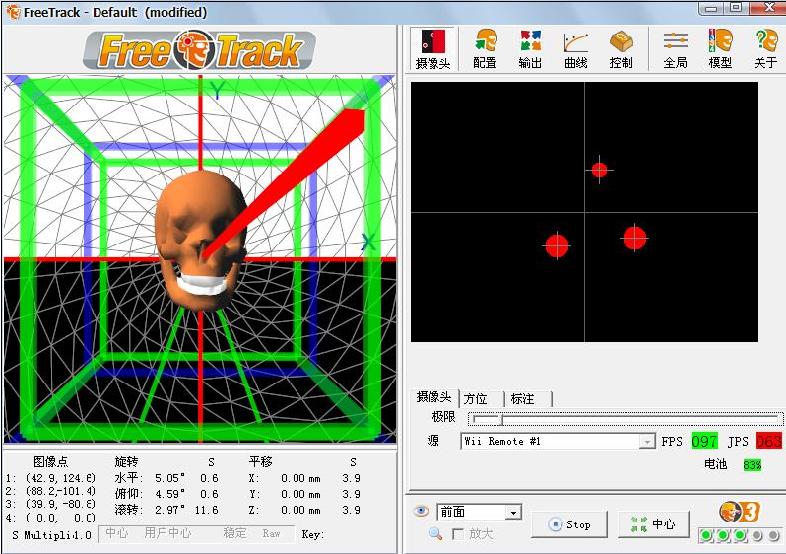Click the roll smoothing value 11.6

207,510
